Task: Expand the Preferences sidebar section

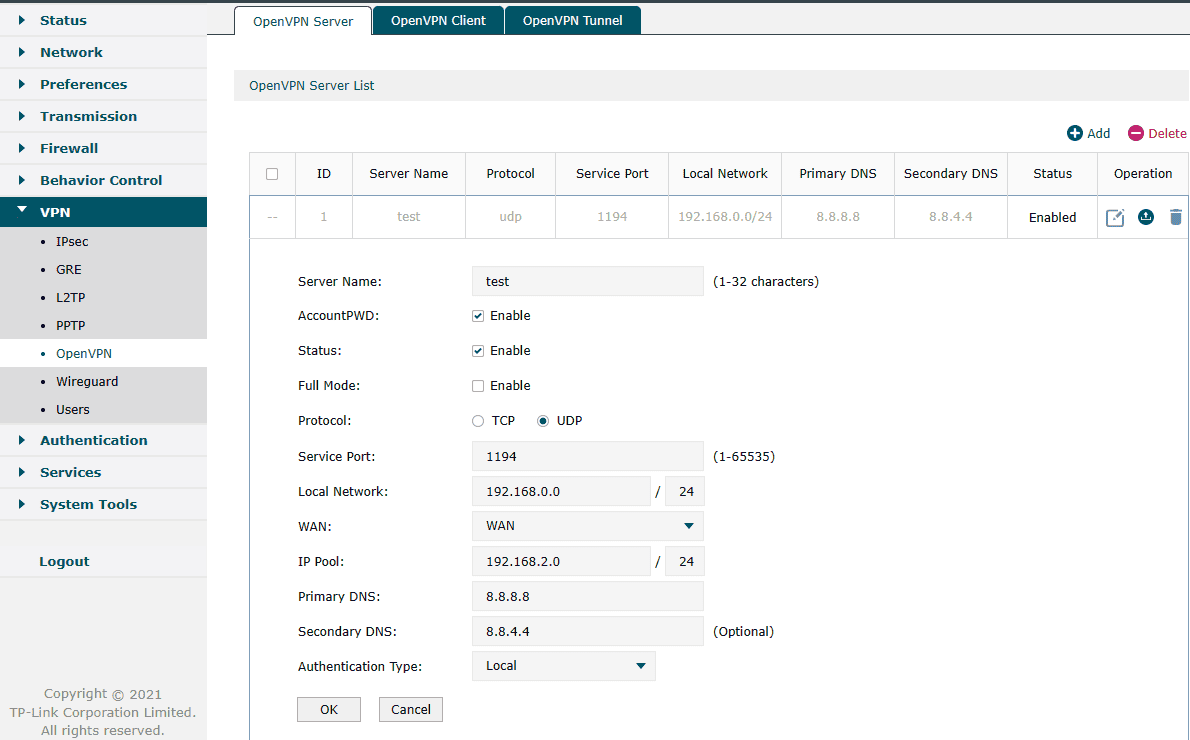Action: coord(103,84)
